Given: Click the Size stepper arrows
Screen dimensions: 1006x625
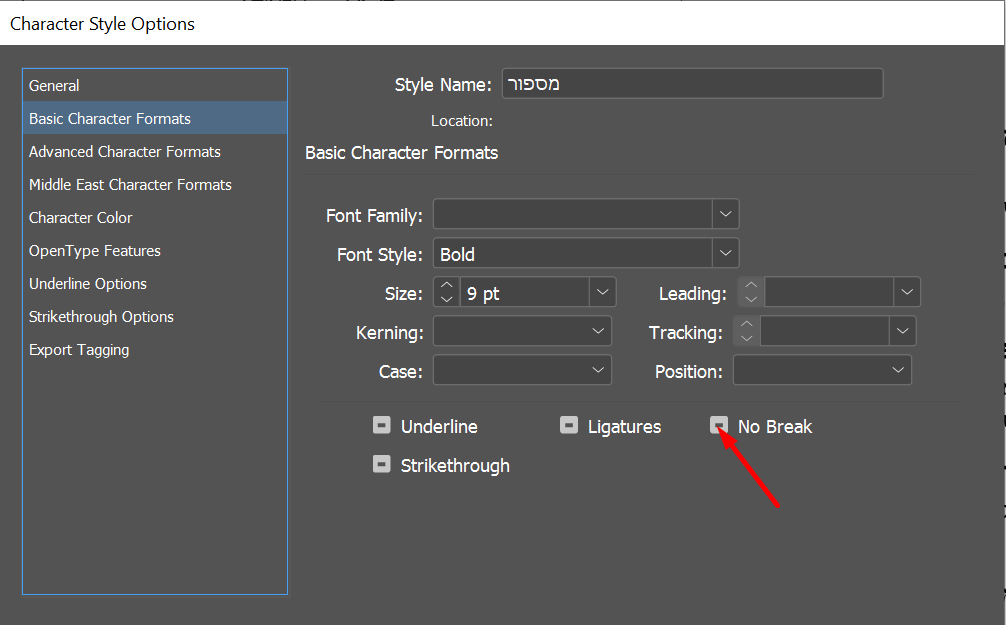Looking at the screenshot, I should (x=446, y=293).
